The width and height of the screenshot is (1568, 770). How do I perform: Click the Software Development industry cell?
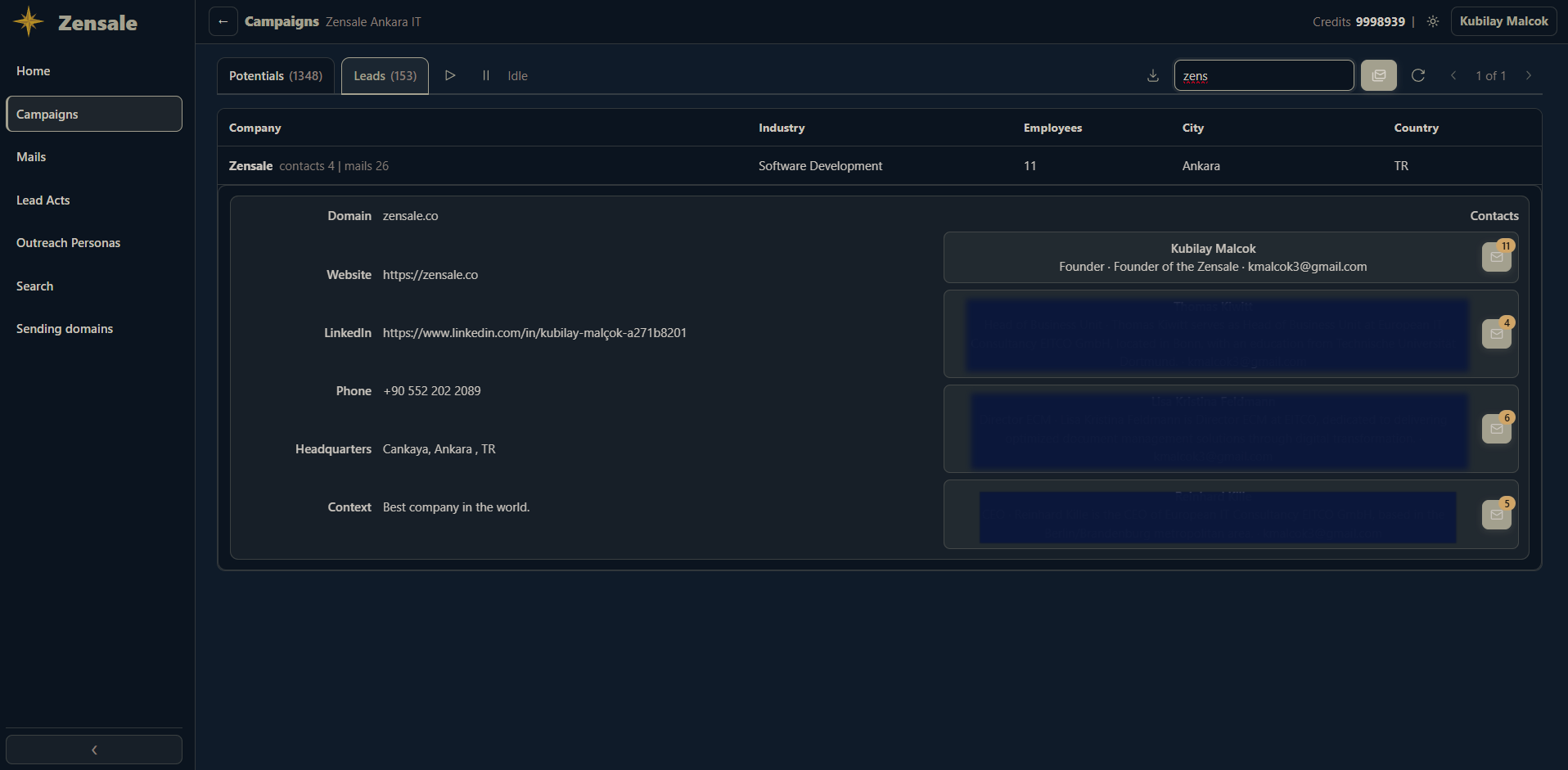coord(820,166)
